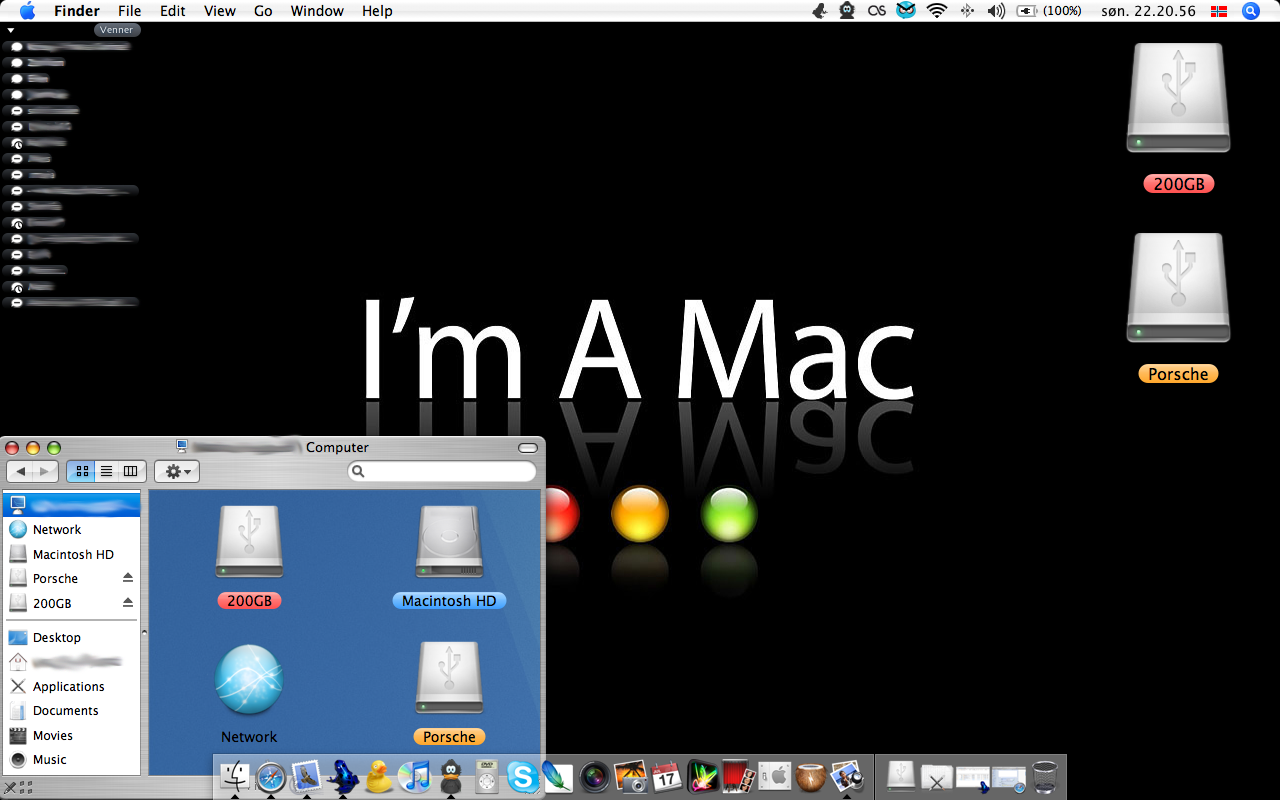Open the File menu
Screen dimensions: 1280x800
coord(129,11)
